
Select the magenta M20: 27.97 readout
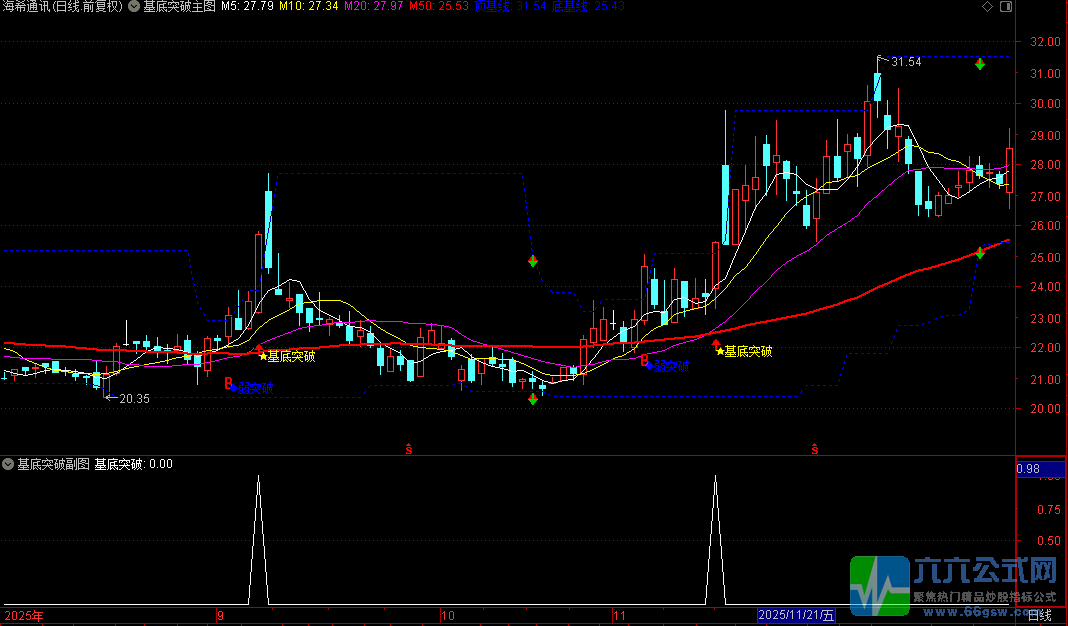[373, 6]
